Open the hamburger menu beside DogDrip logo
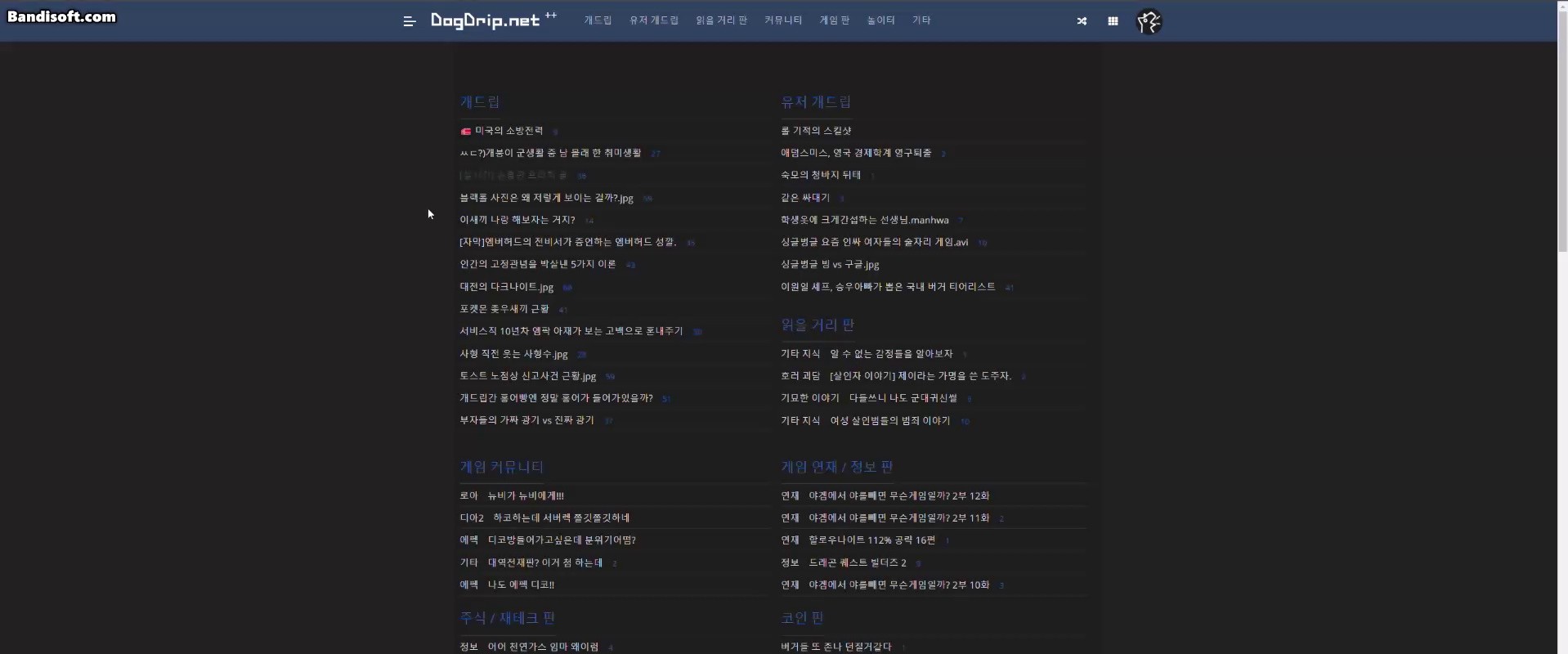The width and height of the screenshot is (1568, 654). coord(410,21)
